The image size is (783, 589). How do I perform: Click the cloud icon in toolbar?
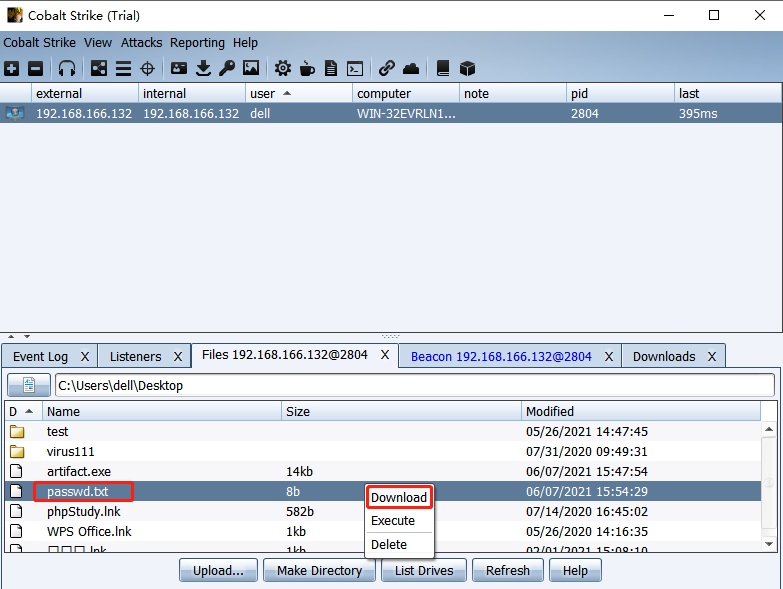pos(411,68)
